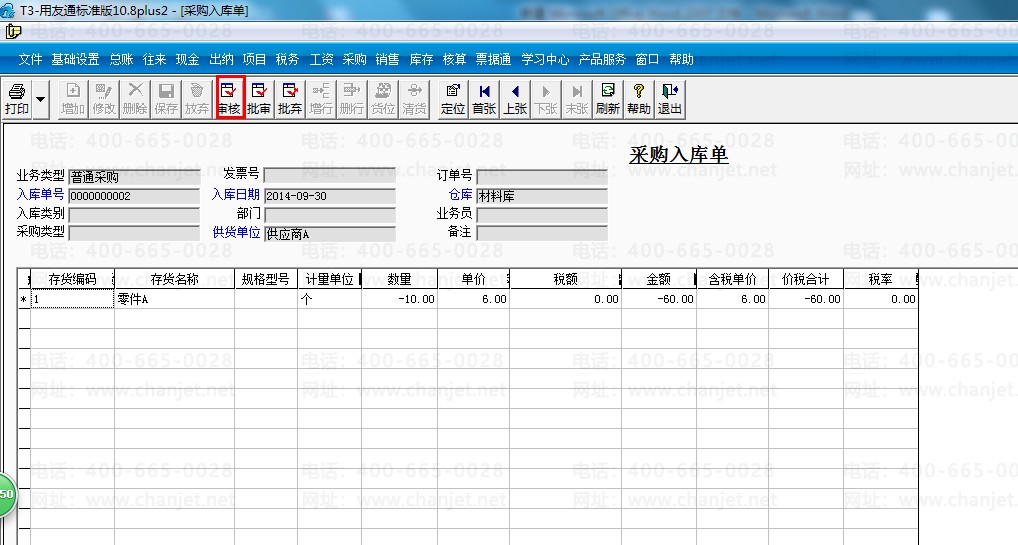Click the small folder icon below the title bar

click(13, 31)
